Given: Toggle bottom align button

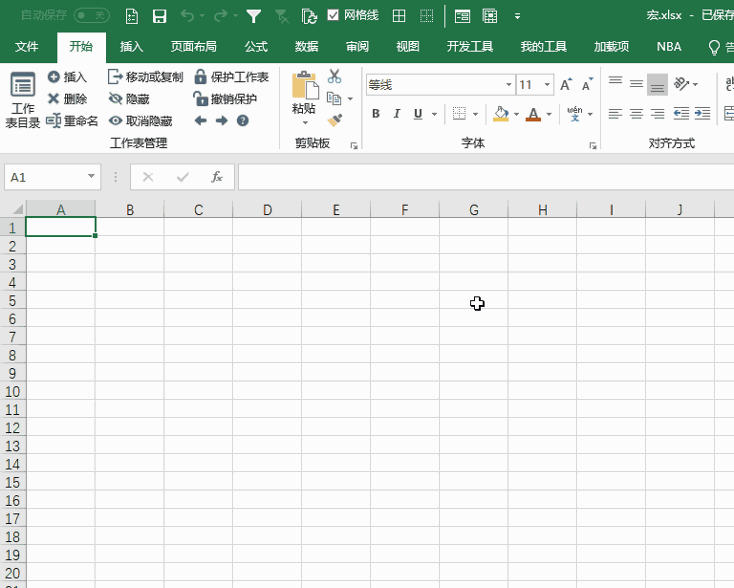Looking at the screenshot, I should tap(657, 85).
